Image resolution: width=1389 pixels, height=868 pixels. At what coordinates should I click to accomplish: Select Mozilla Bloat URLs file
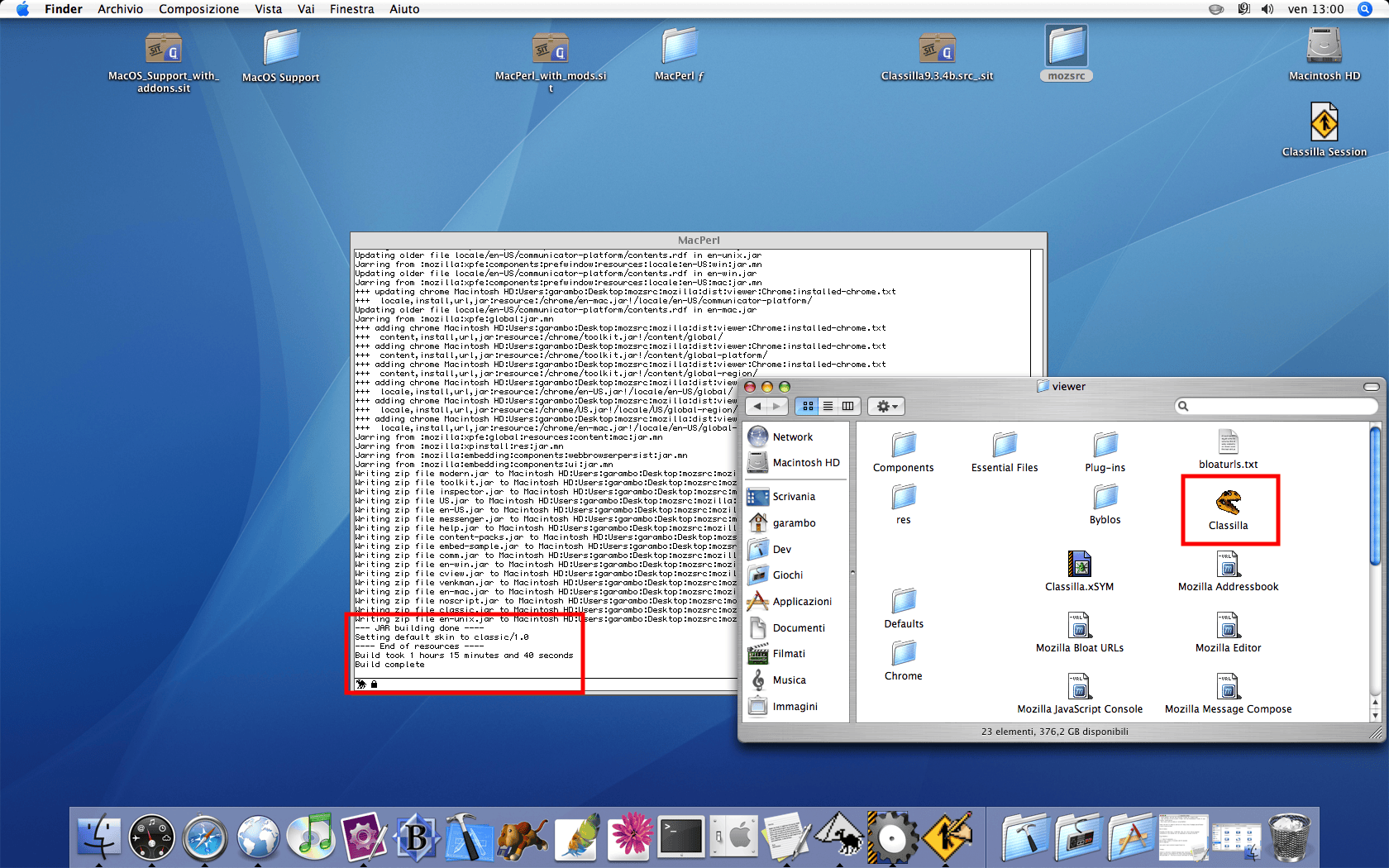click(1080, 632)
